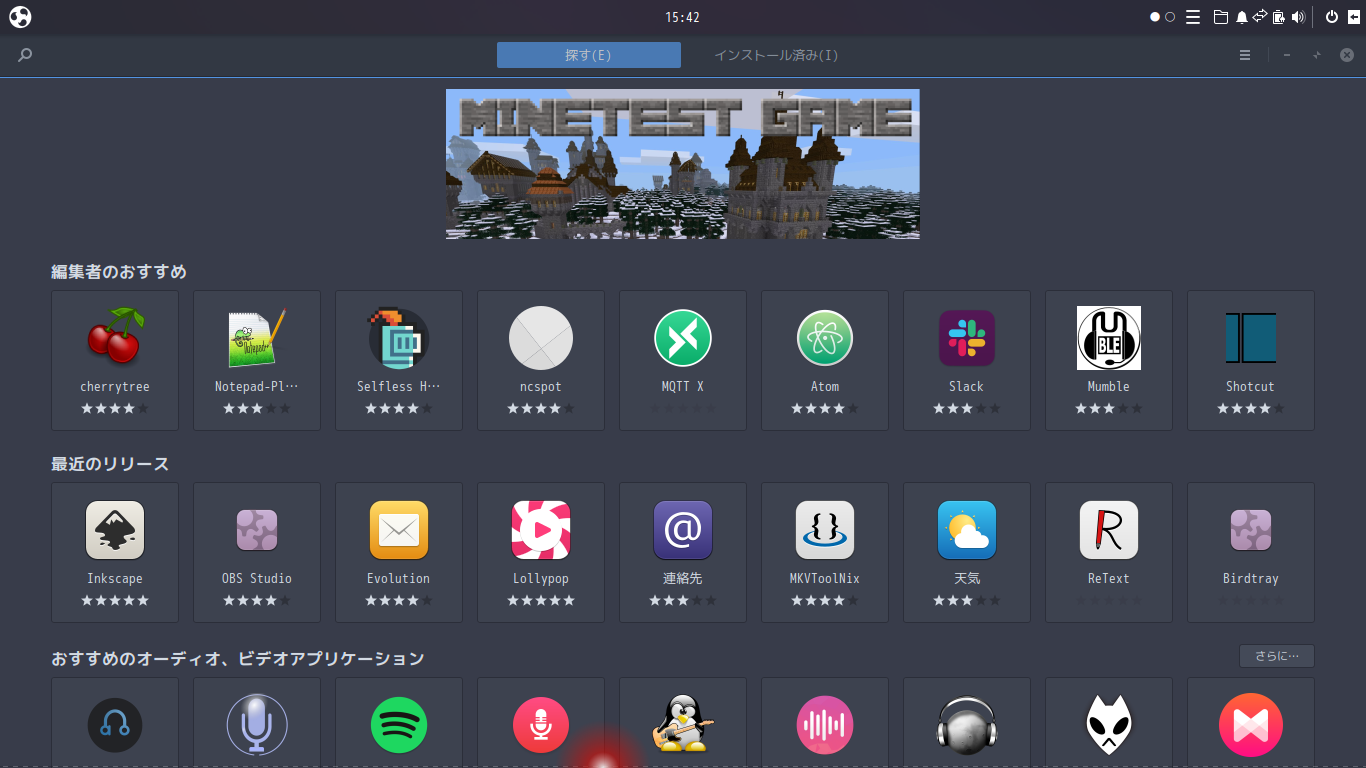Viewport: 1366px width, 768px height.
Task: Click the Inkscape five-star rating
Action: [115, 601]
